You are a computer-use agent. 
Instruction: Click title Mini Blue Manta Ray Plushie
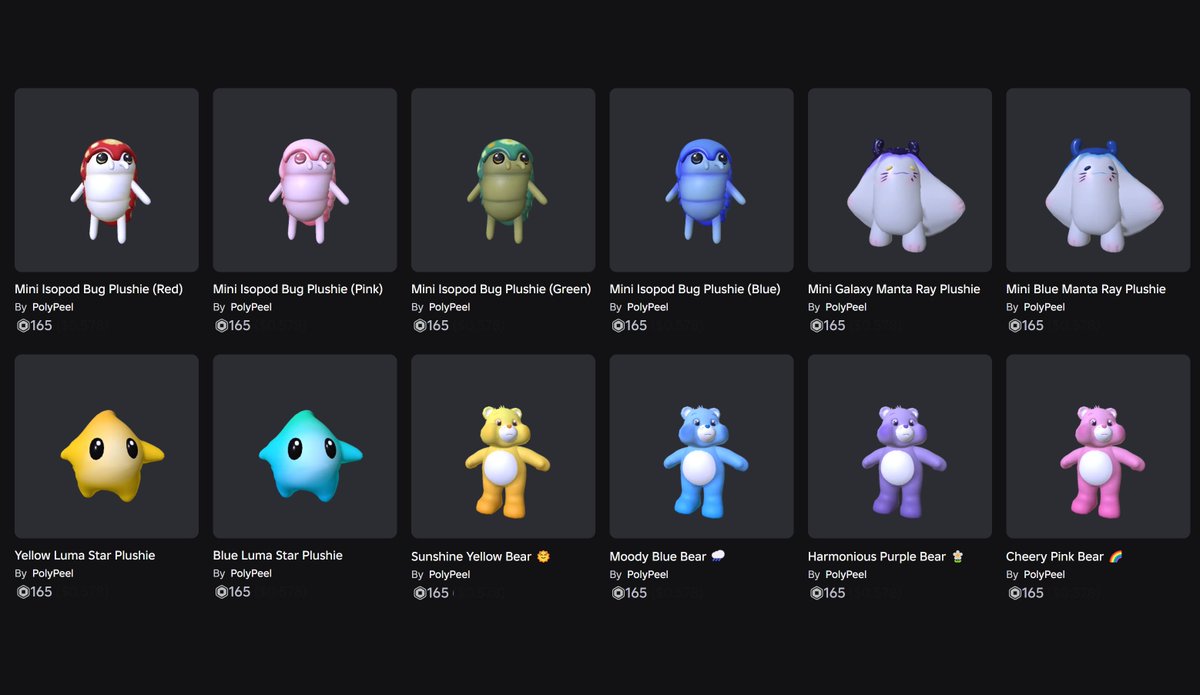[1086, 289]
